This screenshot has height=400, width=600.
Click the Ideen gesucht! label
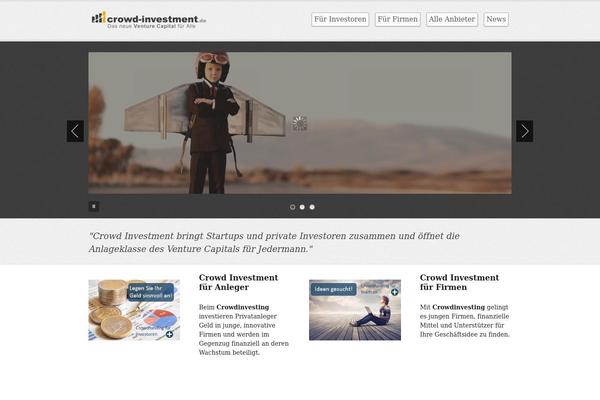[x=333, y=289]
